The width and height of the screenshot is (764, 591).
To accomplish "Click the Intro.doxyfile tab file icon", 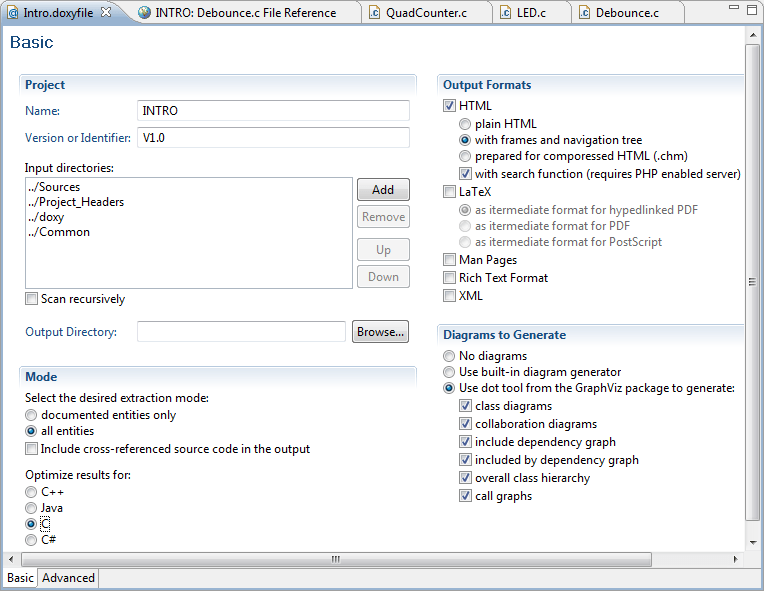I will tap(14, 13).
